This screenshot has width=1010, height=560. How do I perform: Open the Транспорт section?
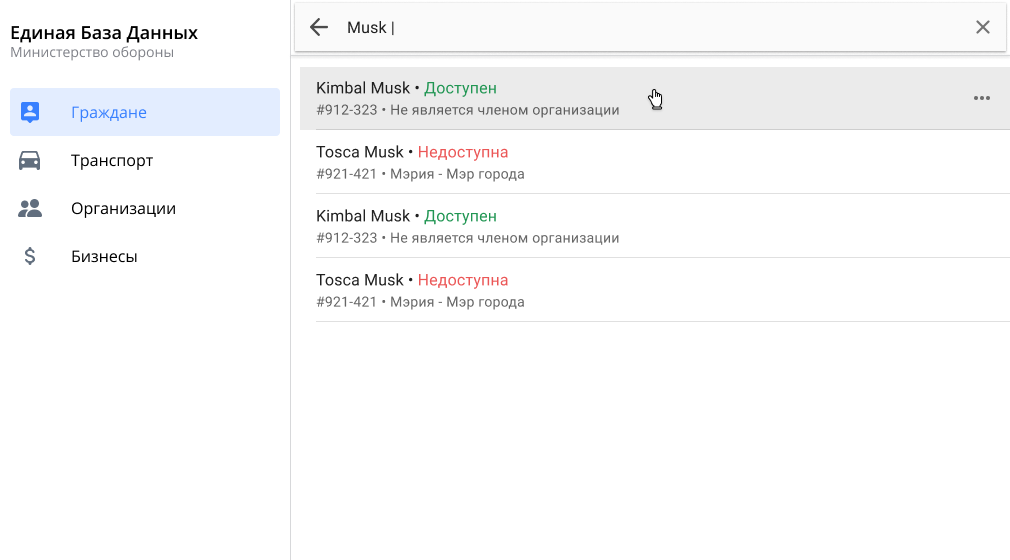pos(112,160)
